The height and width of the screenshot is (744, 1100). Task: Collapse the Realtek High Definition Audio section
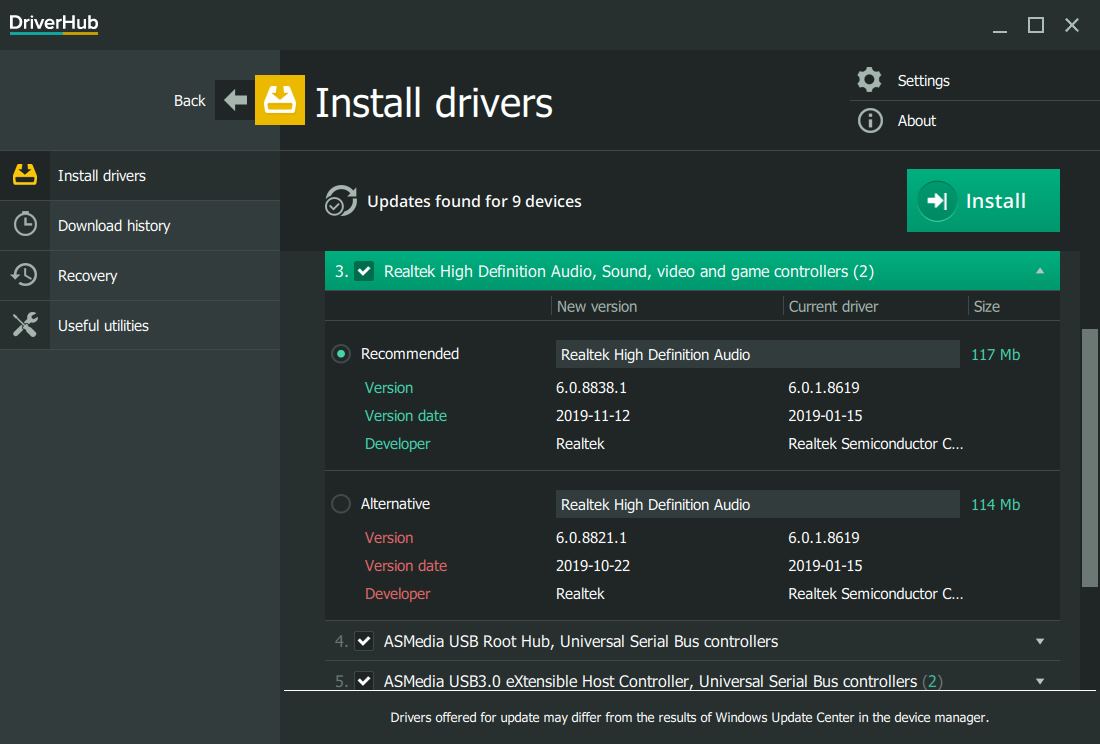coord(1040,271)
